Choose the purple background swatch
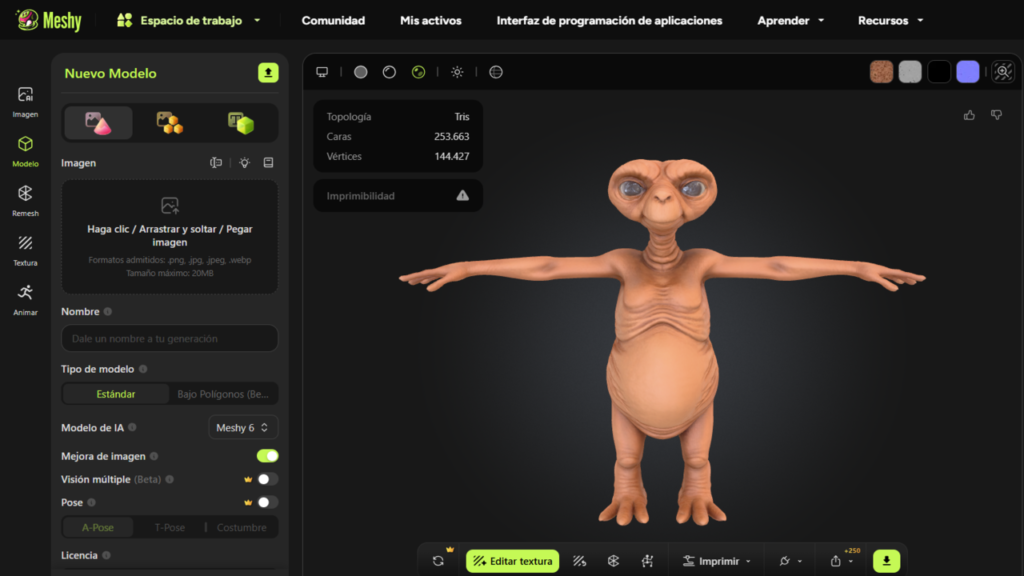The height and width of the screenshot is (576, 1024). [x=968, y=72]
